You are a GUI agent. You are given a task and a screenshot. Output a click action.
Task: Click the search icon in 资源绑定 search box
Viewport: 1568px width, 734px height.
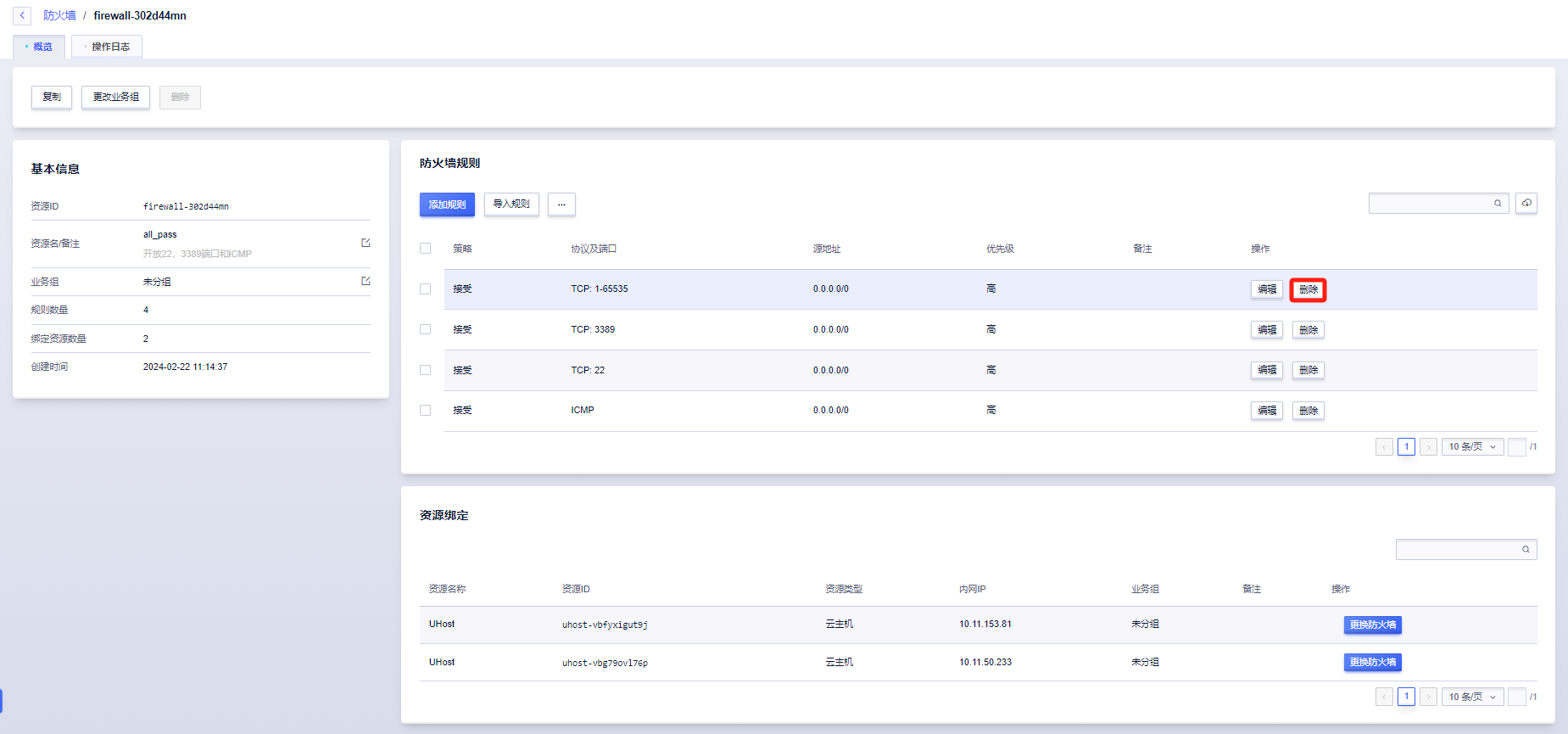tap(1526, 550)
